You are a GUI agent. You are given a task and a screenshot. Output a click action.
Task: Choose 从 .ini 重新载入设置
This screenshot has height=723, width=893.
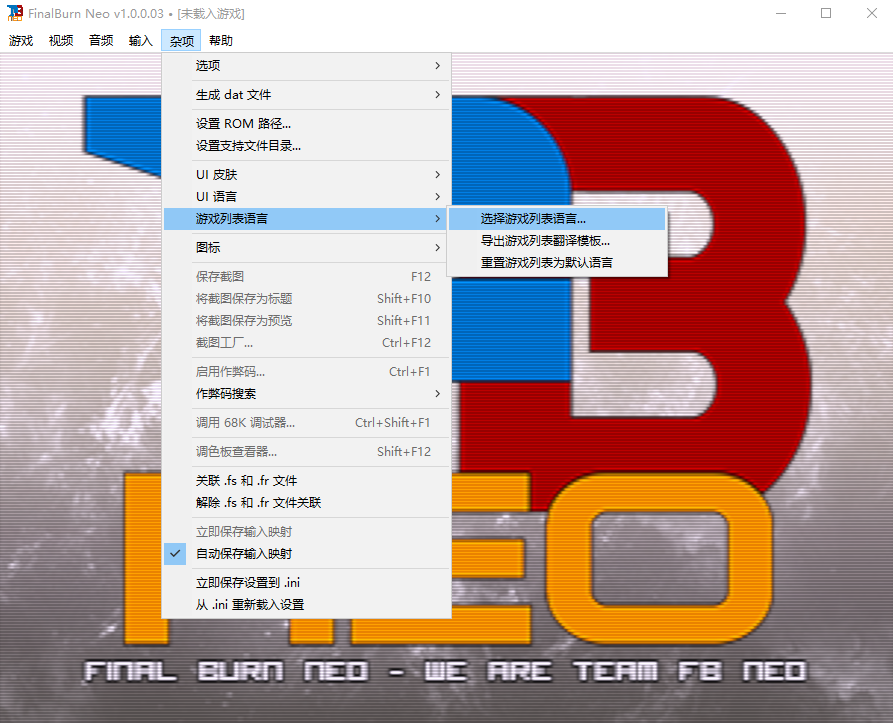coord(306,605)
